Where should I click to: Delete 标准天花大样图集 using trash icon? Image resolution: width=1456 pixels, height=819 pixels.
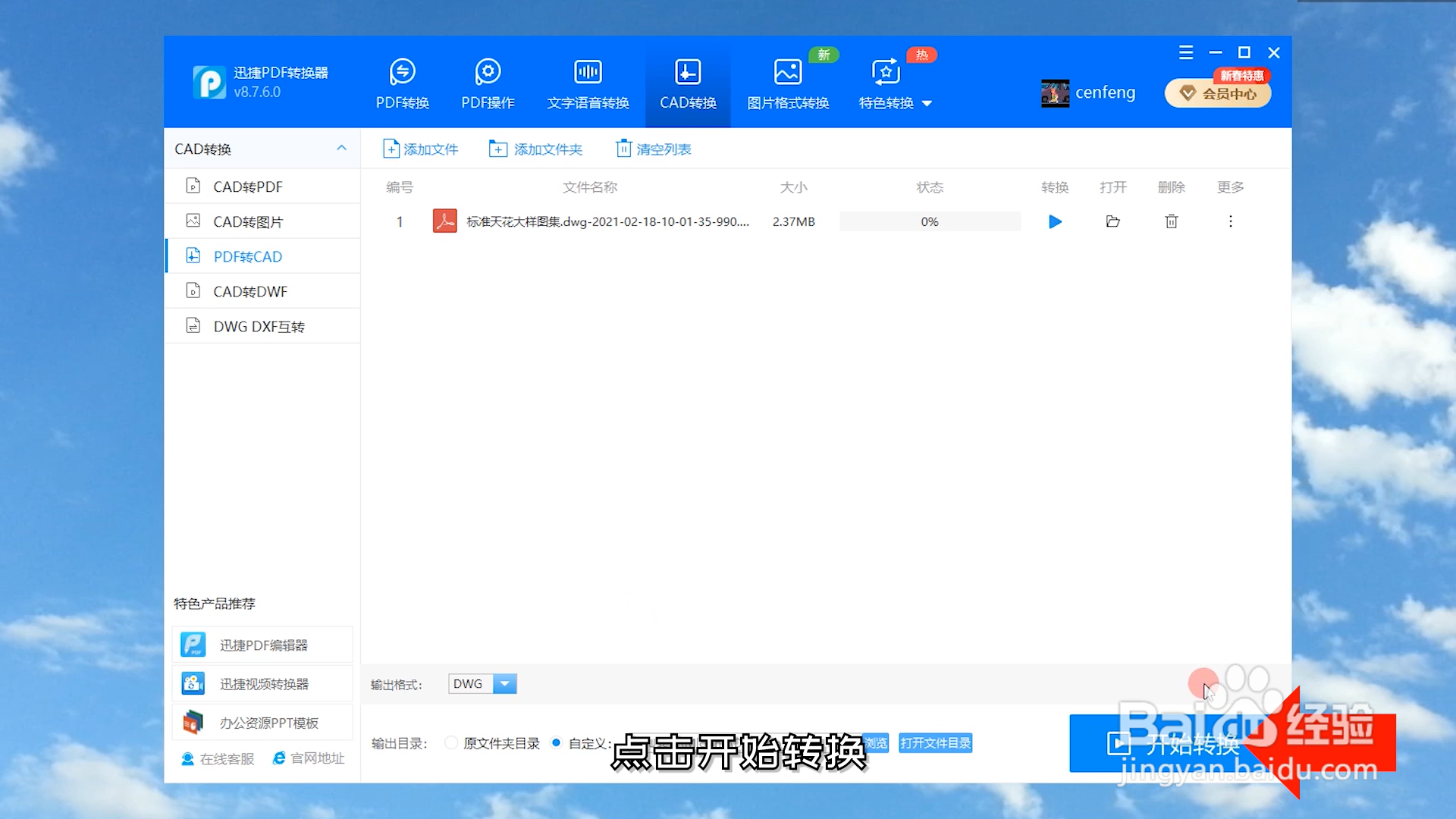click(x=1171, y=221)
